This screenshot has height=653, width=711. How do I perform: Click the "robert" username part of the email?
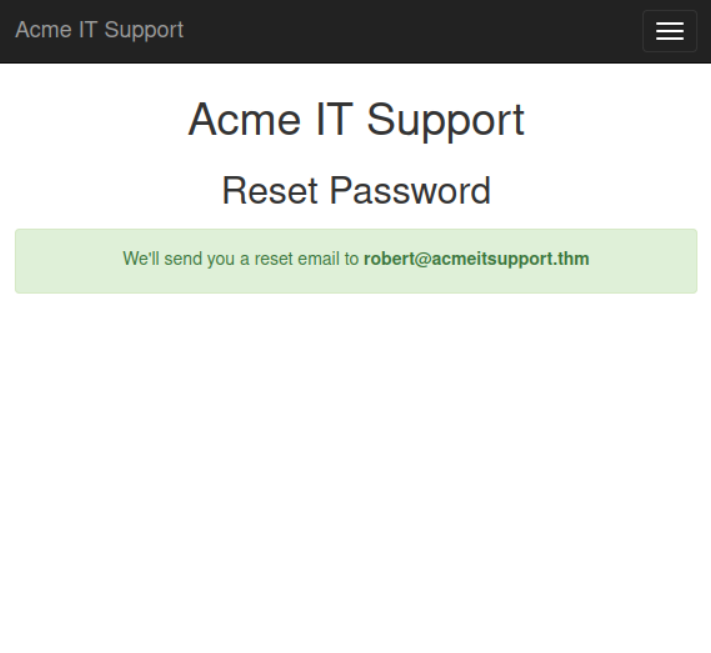click(x=388, y=259)
